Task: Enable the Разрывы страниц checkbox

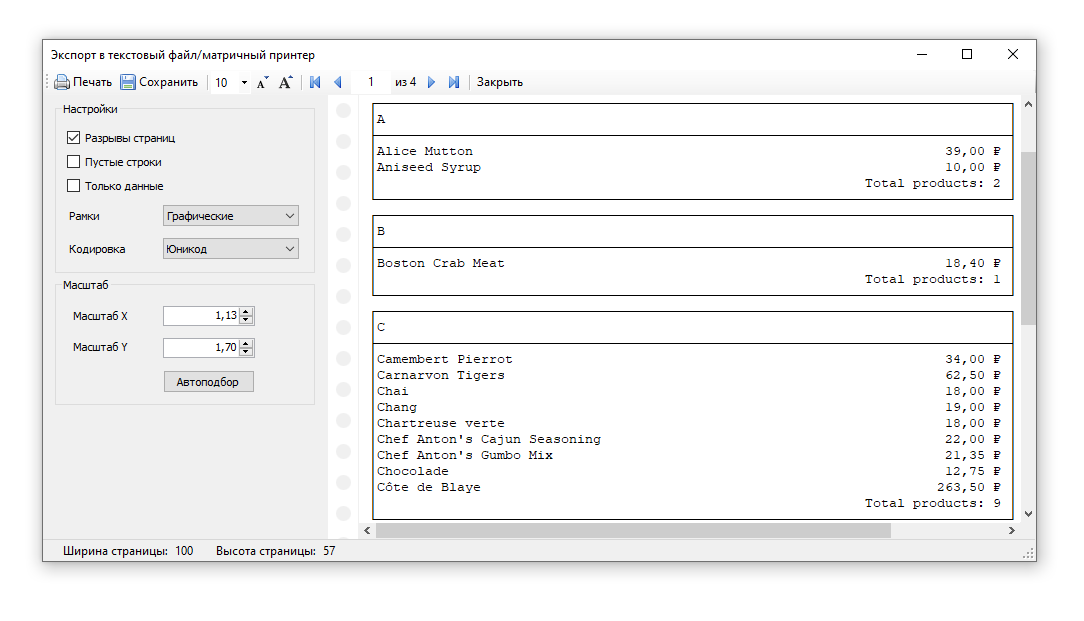Action: 73,138
